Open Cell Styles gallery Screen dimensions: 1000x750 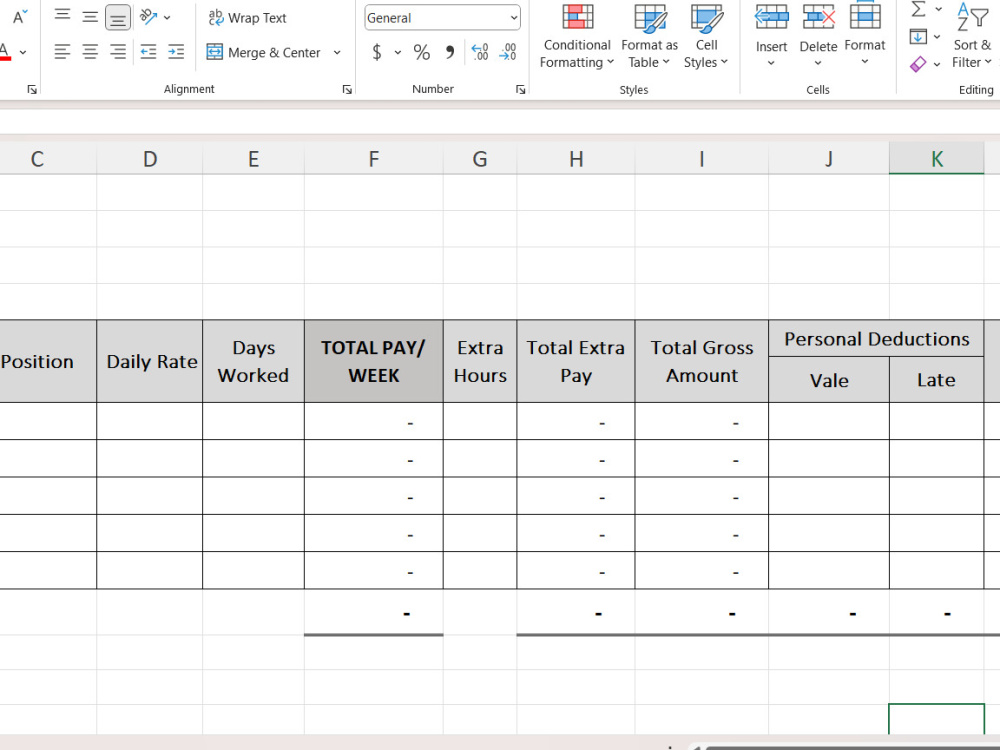pos(706,36)
